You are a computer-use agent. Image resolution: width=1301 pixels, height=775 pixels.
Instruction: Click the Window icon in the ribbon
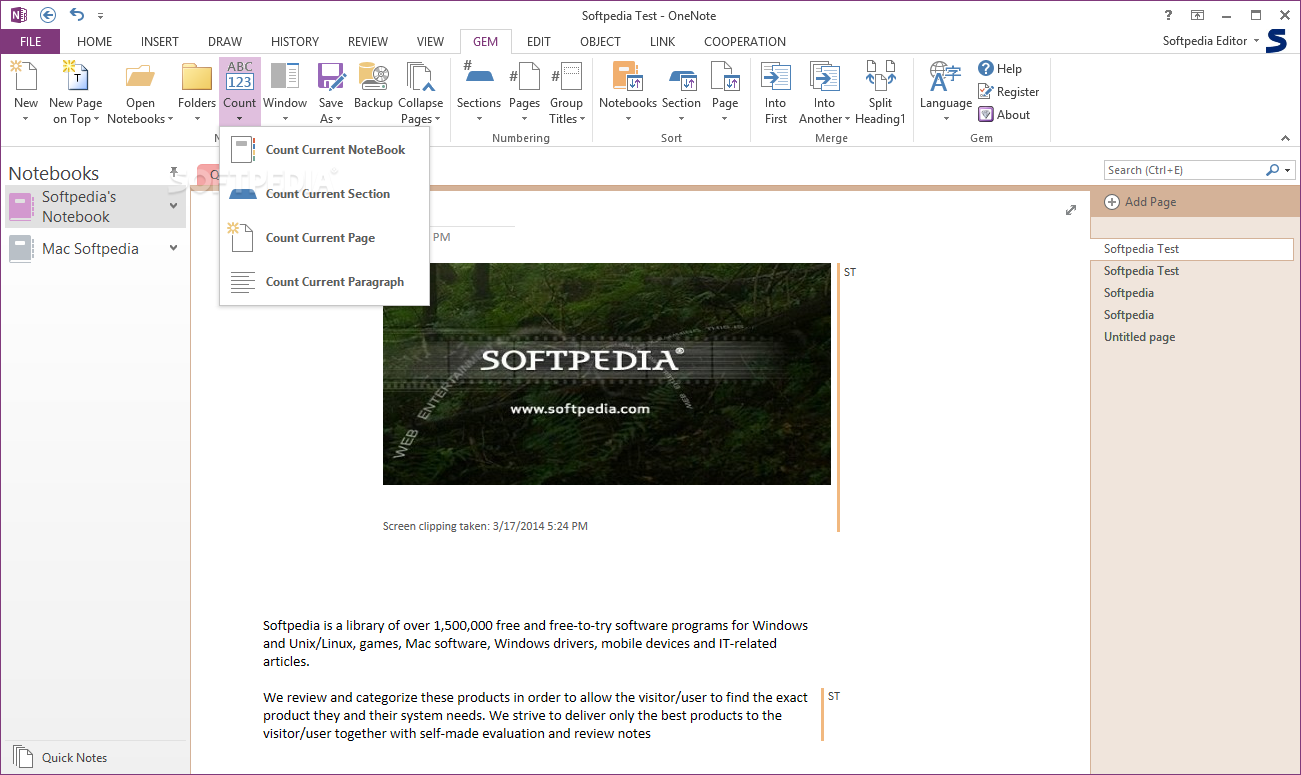285,76
